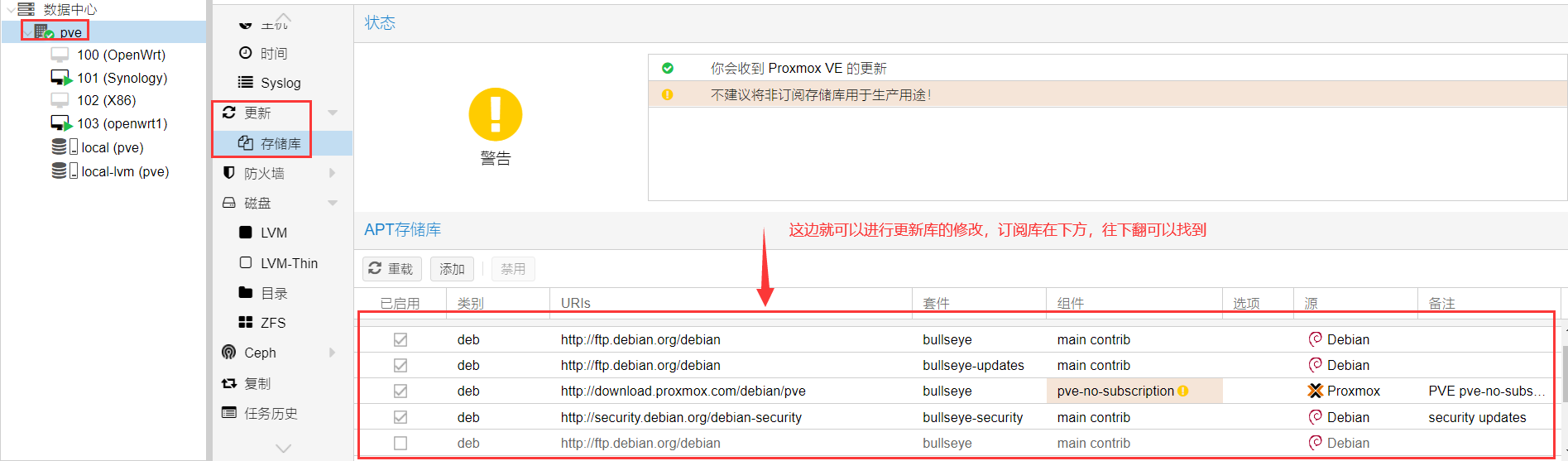Sort by the 备注 column header

pos(1489,303)
